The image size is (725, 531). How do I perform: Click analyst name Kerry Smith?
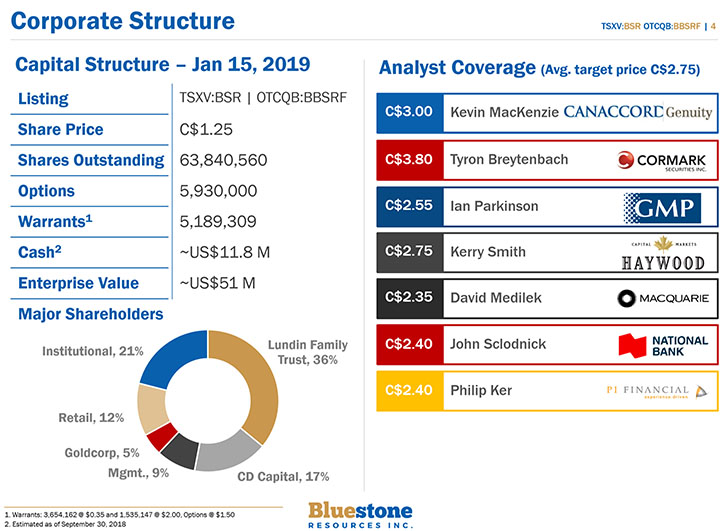pos(488,252)
